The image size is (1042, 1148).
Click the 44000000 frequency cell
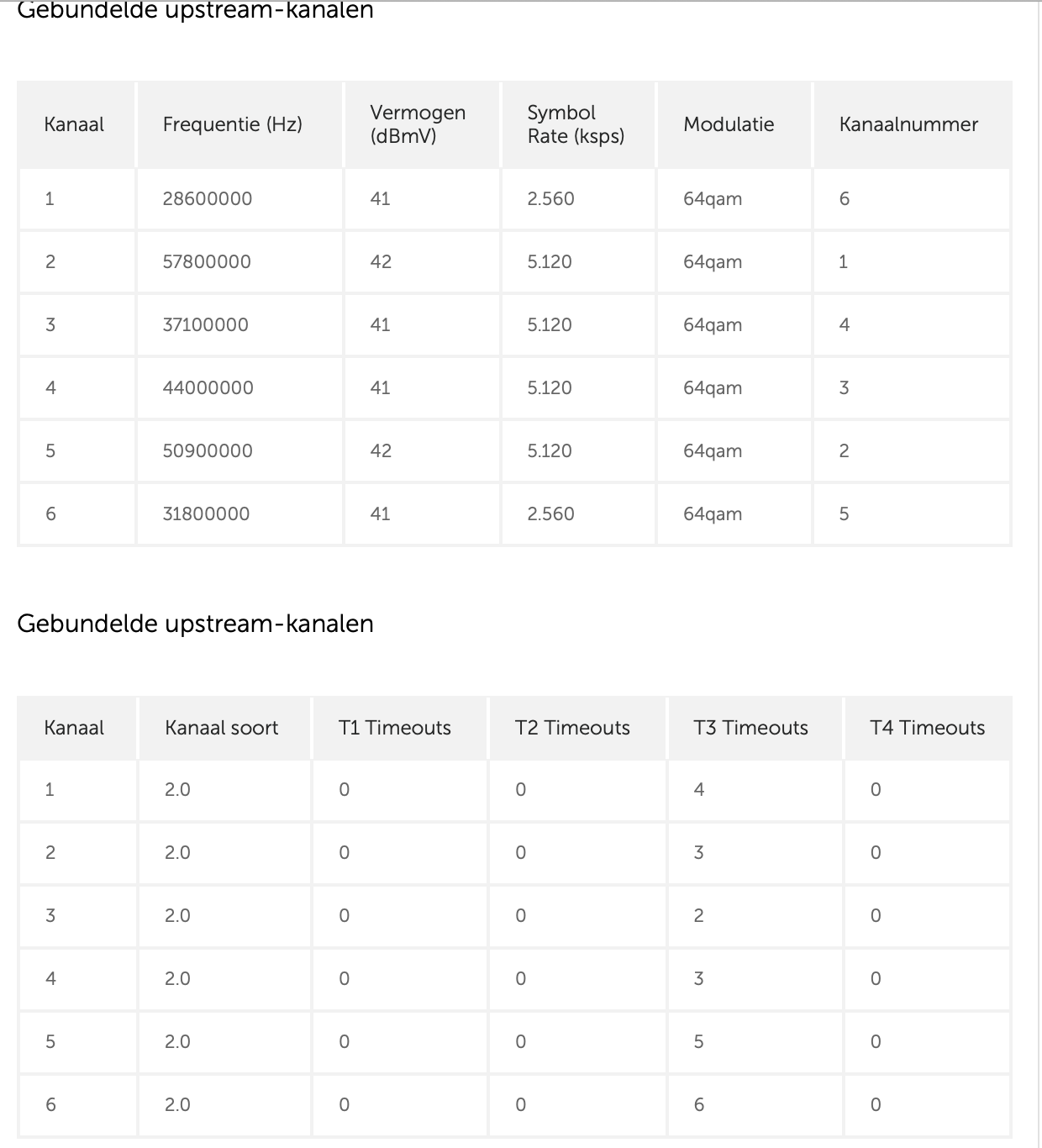pos(208,388)
